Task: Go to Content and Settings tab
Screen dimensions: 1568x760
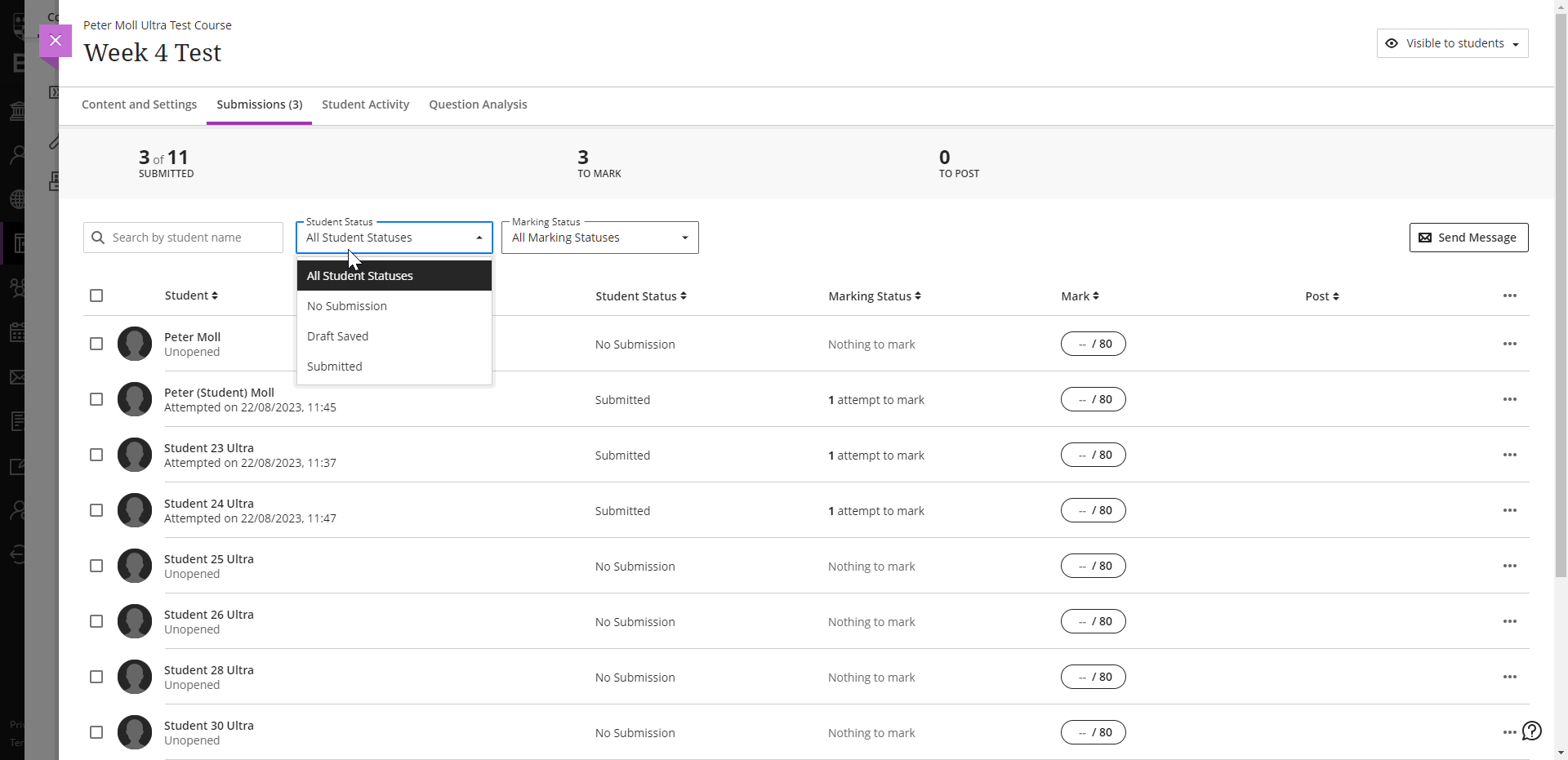Action: [139, 104]
